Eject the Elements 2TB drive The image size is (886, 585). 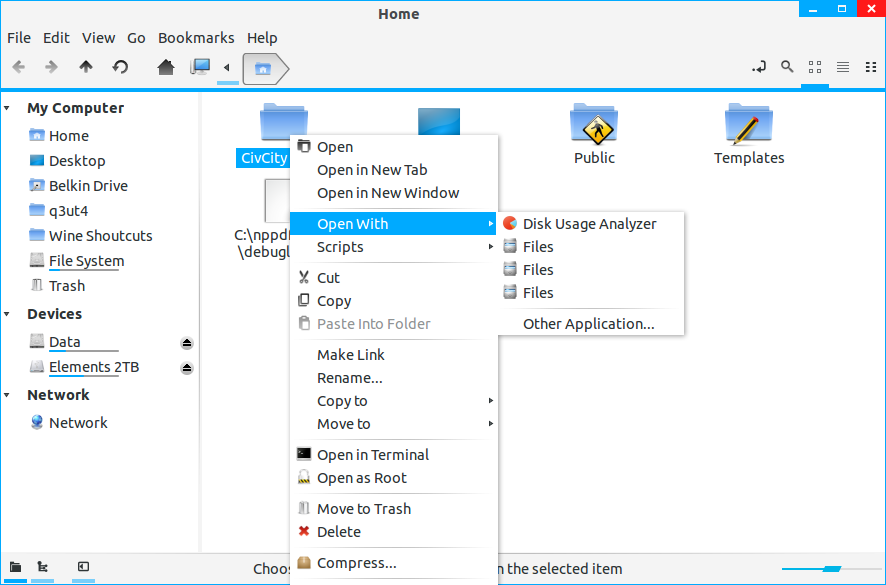pos(187,368)
